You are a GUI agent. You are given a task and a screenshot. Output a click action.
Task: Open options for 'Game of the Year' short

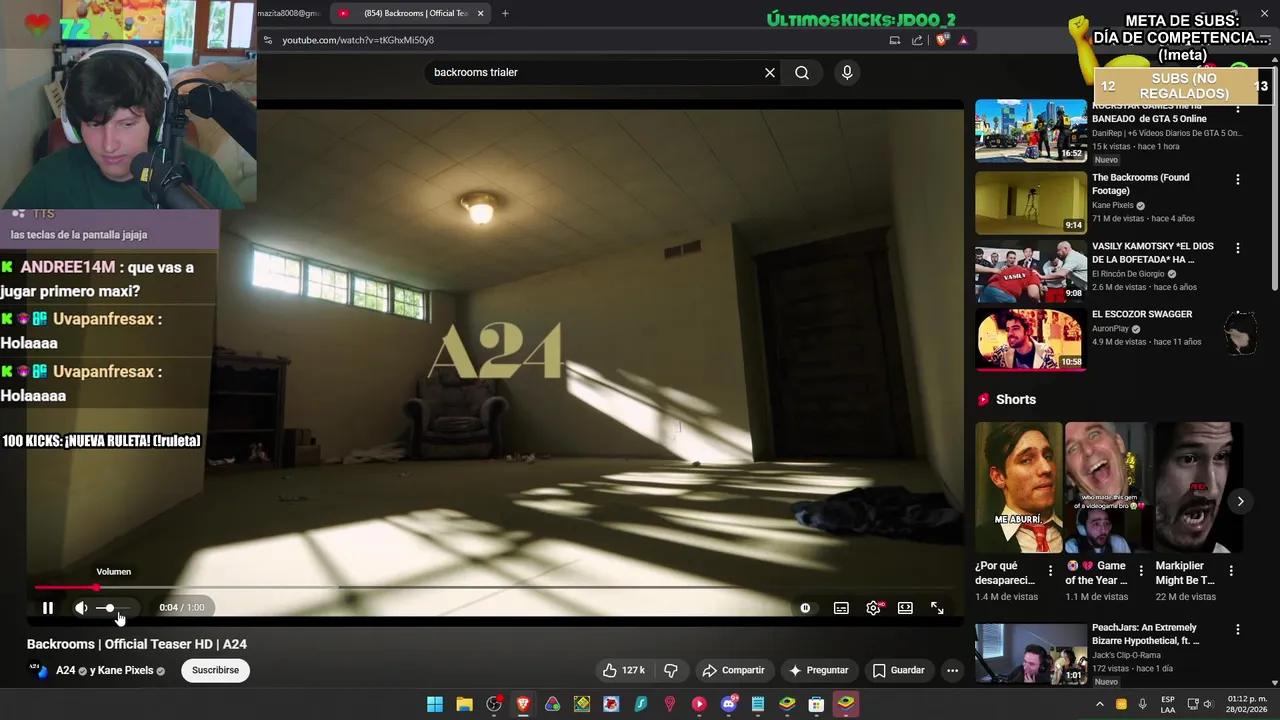click(1141, 571)
